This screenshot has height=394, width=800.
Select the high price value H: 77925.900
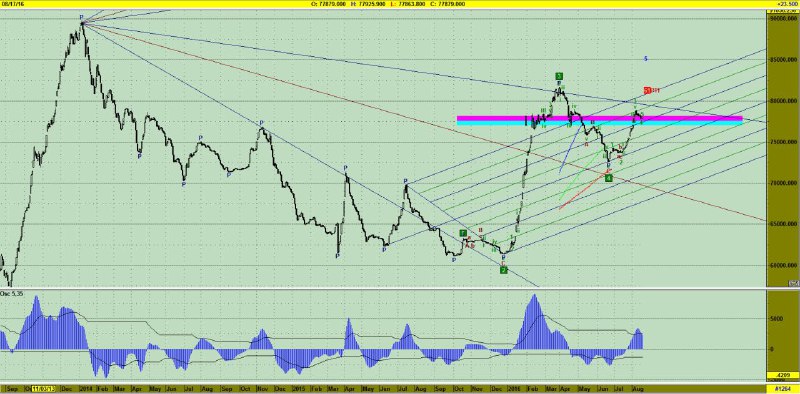[x=368, y=4]
